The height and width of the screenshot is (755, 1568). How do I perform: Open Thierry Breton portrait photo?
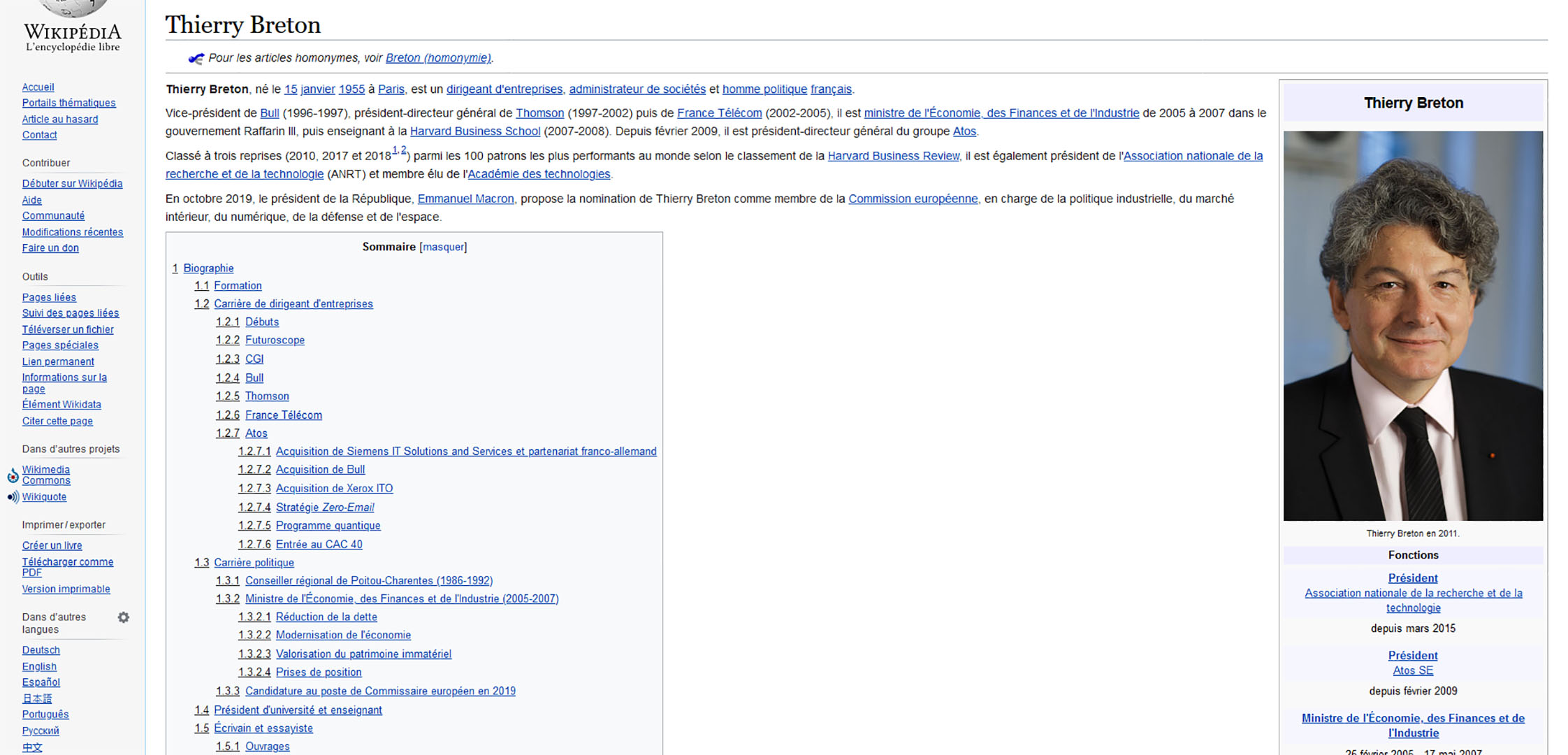pos(1413,326)
